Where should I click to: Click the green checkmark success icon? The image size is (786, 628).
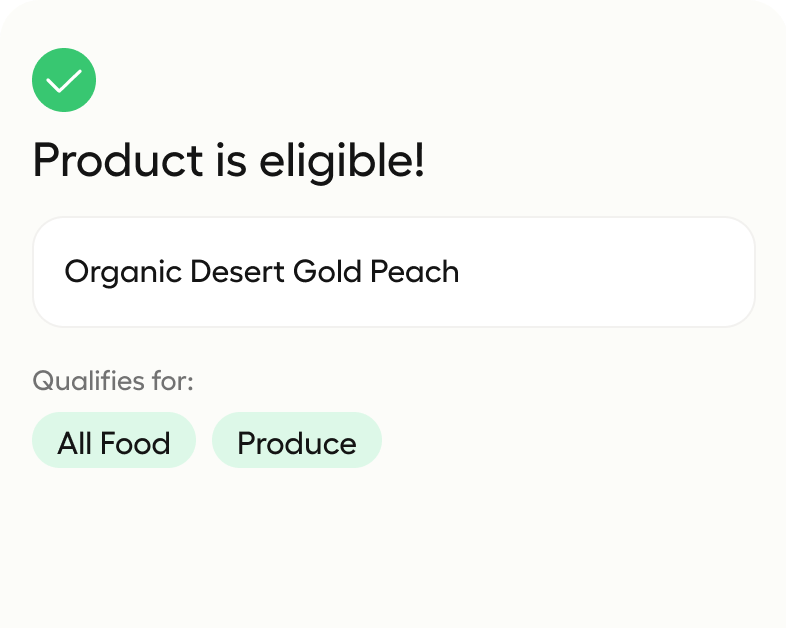(64, 80)
